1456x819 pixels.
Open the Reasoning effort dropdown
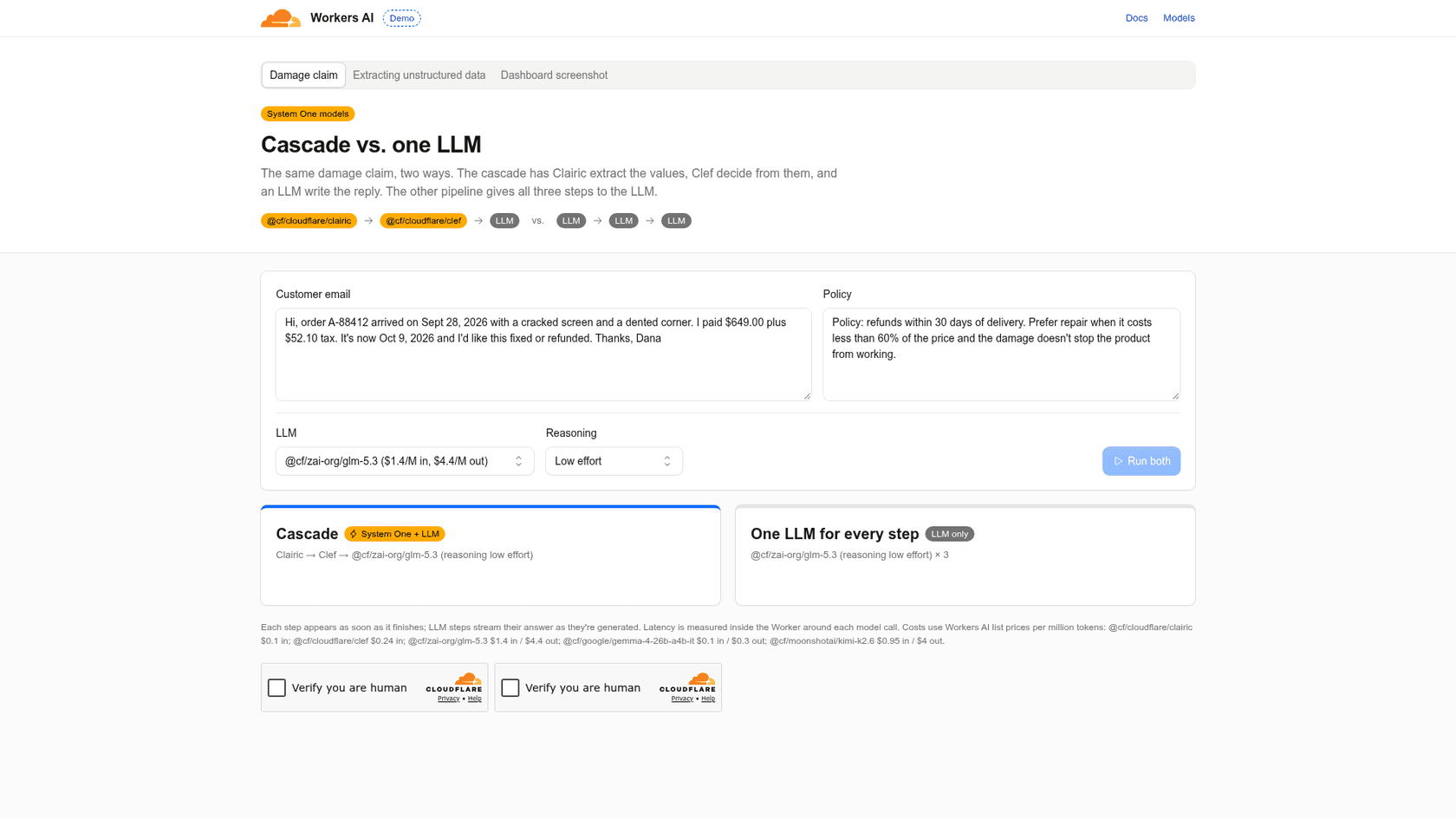pos(614,461)
